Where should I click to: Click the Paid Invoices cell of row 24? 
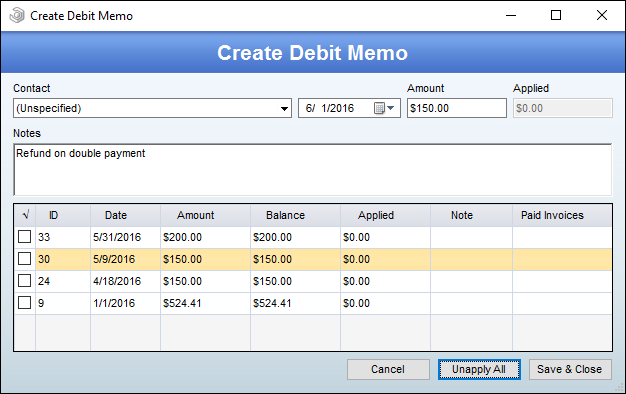pyautogui.click(x=562, y=281)
